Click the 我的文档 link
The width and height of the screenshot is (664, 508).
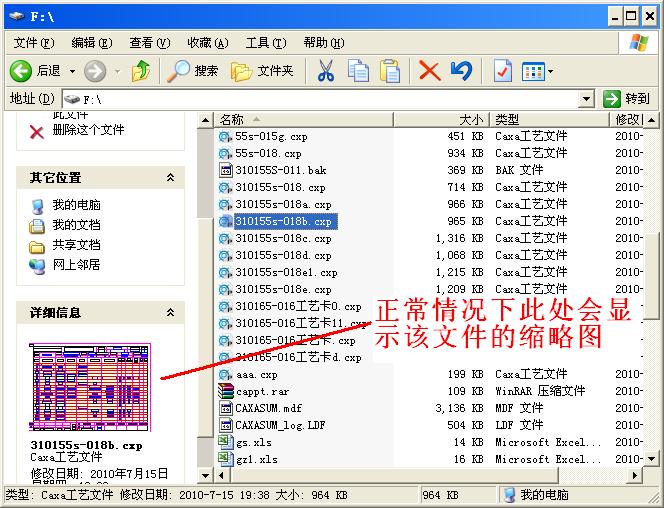[x=76, y=225]
